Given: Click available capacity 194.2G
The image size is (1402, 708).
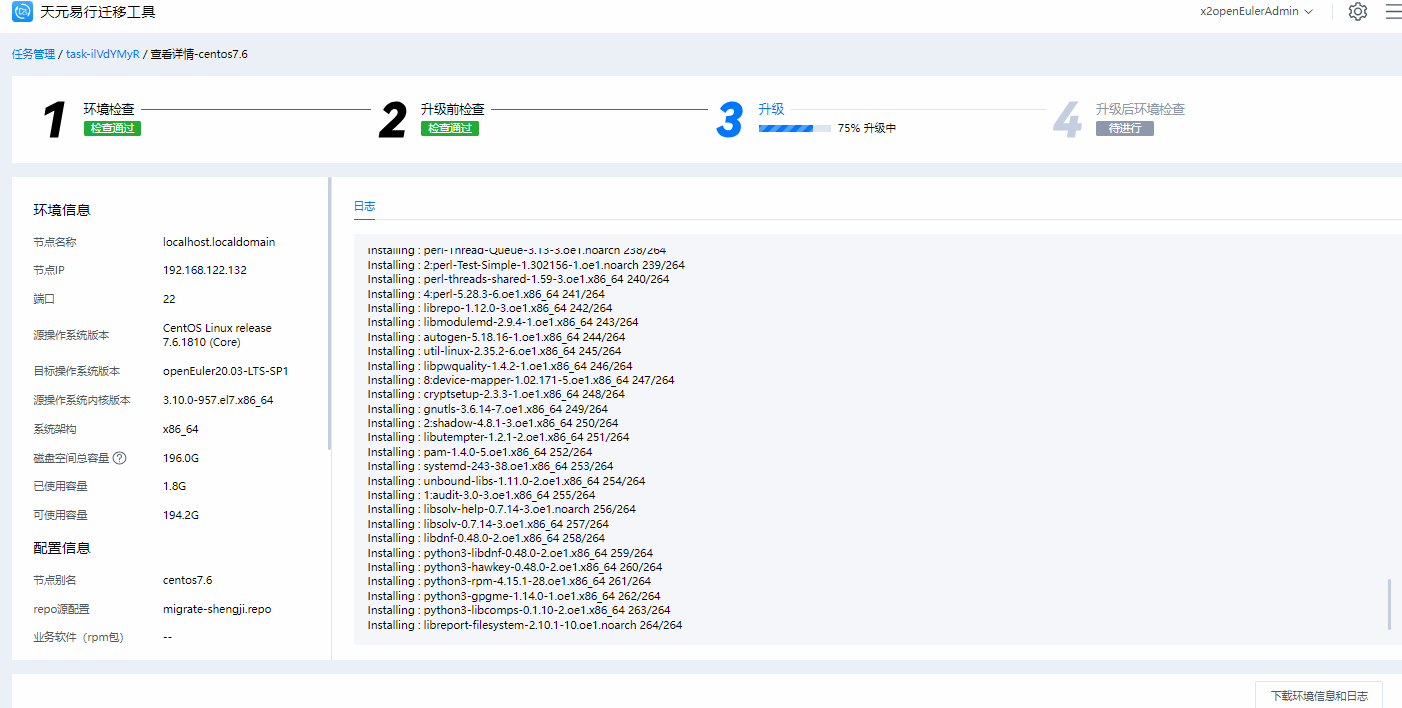Looking at the screenshot, I should 181,515.
